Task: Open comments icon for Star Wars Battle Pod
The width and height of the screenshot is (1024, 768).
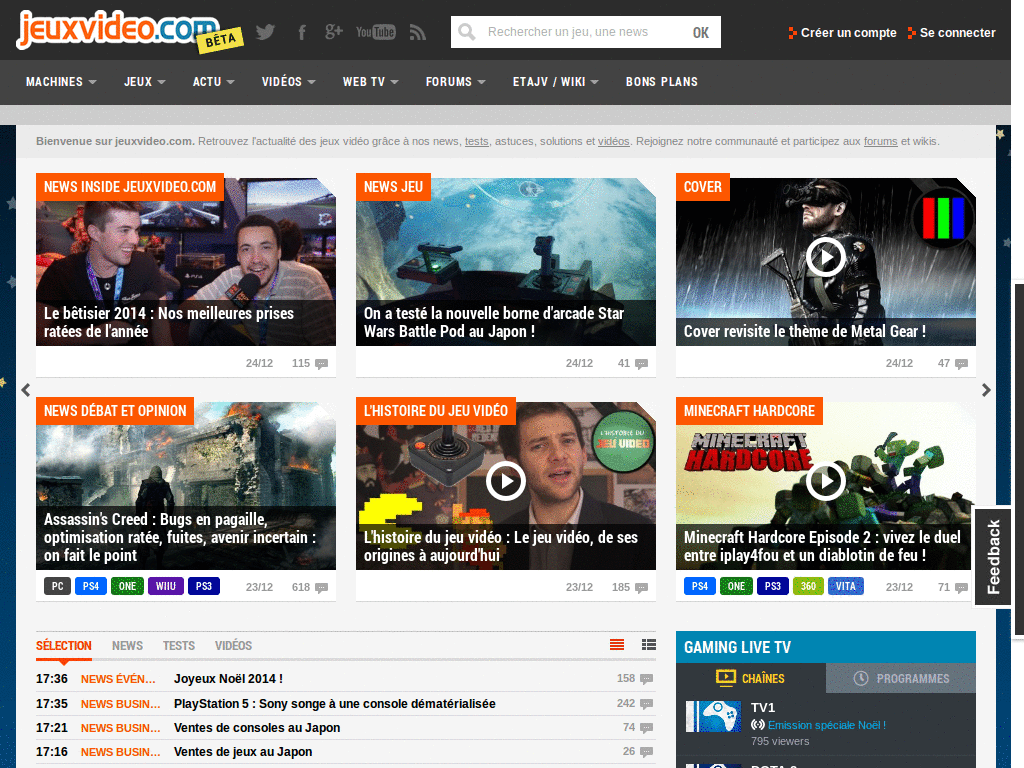Action: (x=641, y=364)
